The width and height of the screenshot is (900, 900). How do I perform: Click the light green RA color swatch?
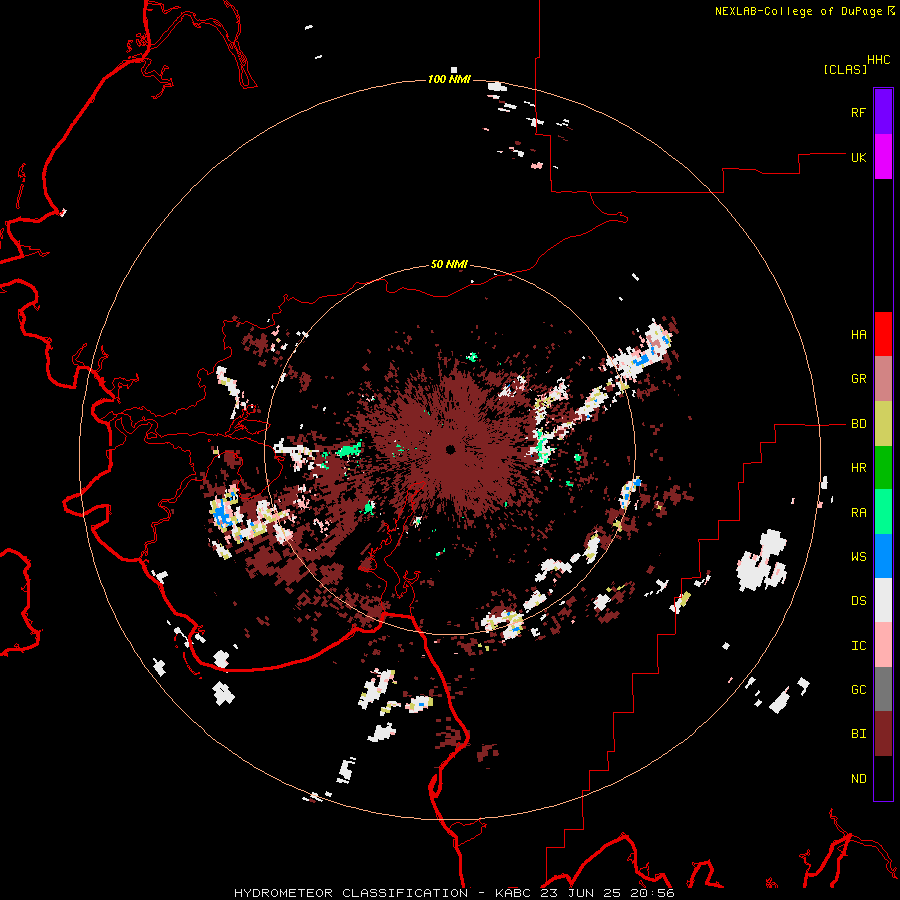pos(883,512)
